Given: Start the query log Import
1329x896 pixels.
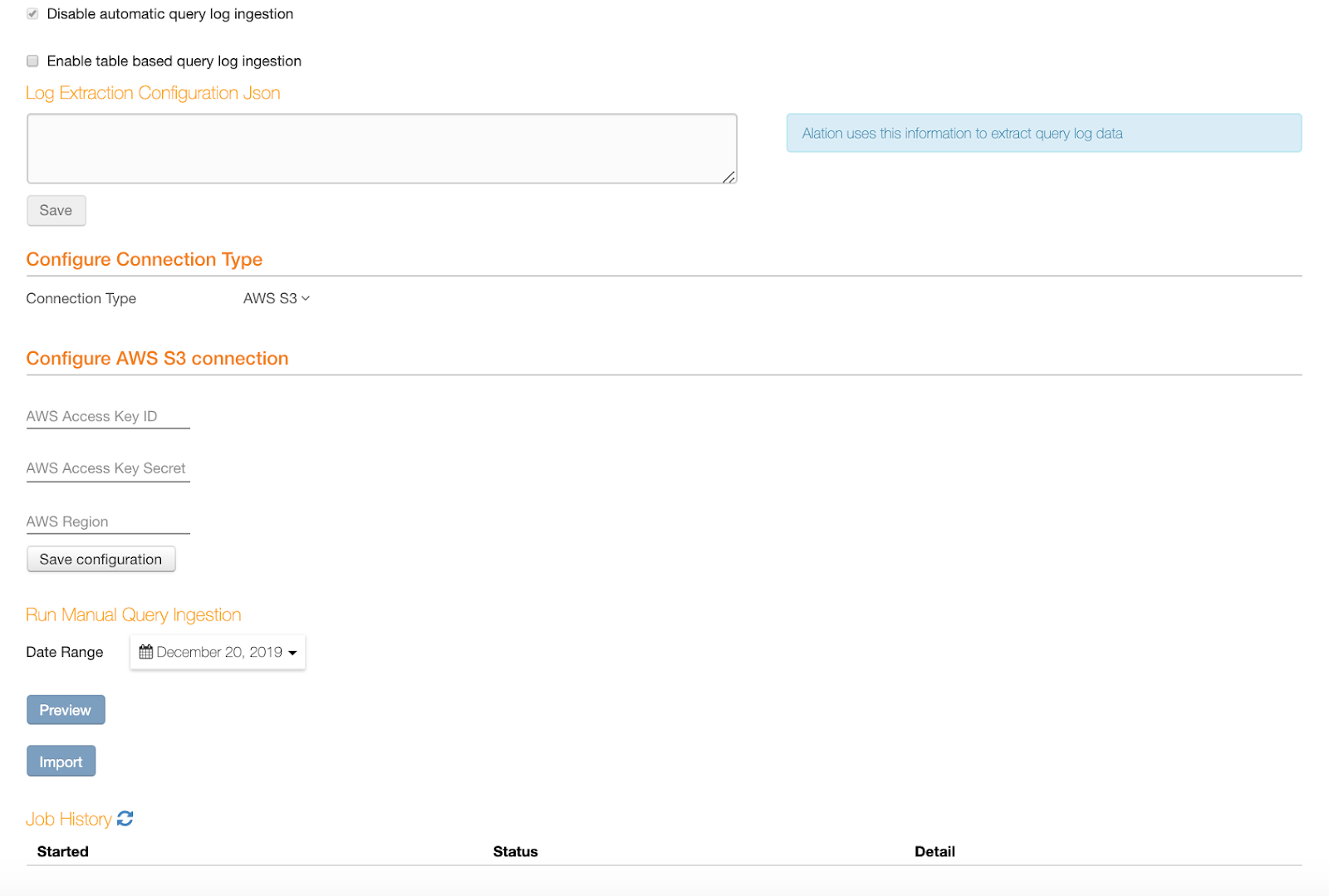Looking at the screenshot, I should pos(61,761).
